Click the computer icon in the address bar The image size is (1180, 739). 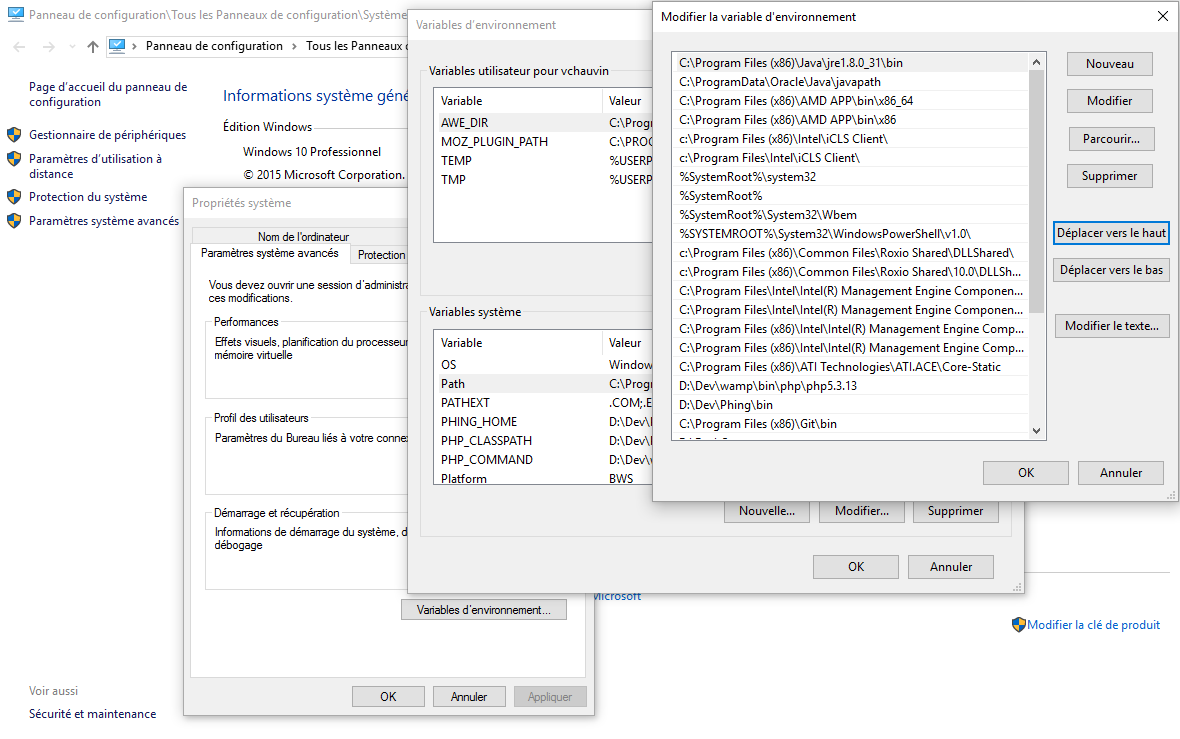117,46
